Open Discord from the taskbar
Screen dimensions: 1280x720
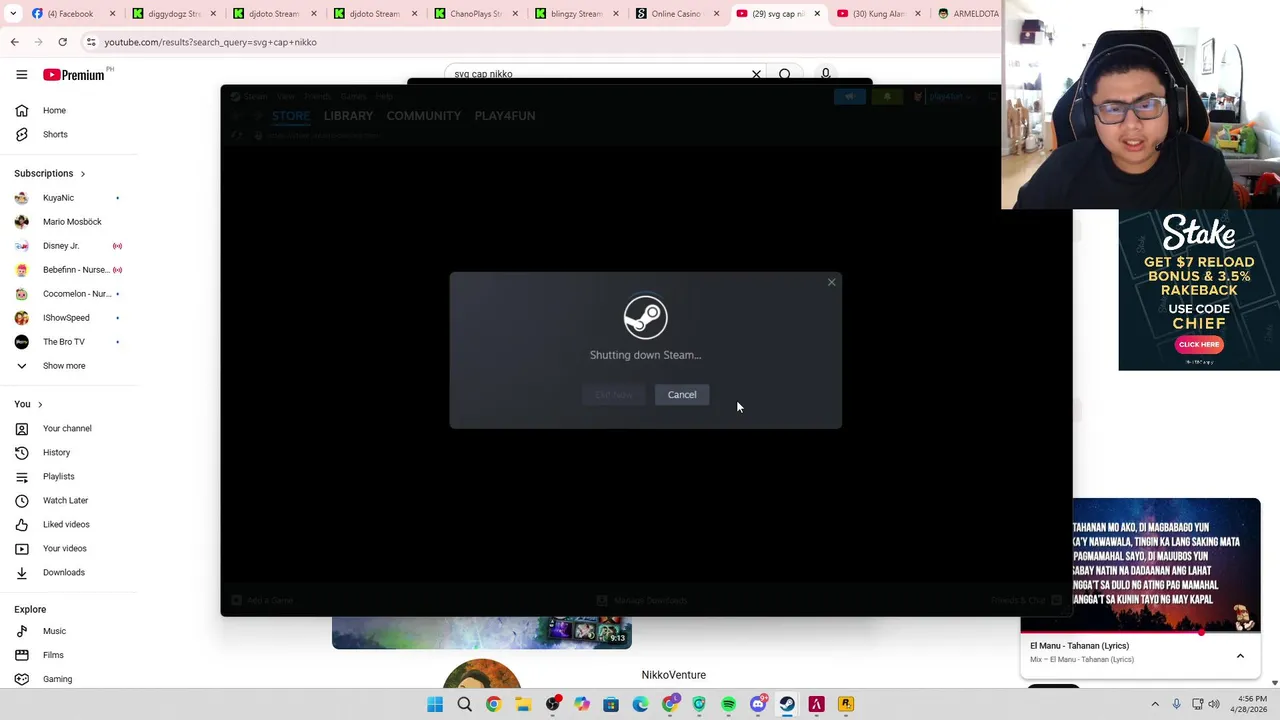coord(758,704)
